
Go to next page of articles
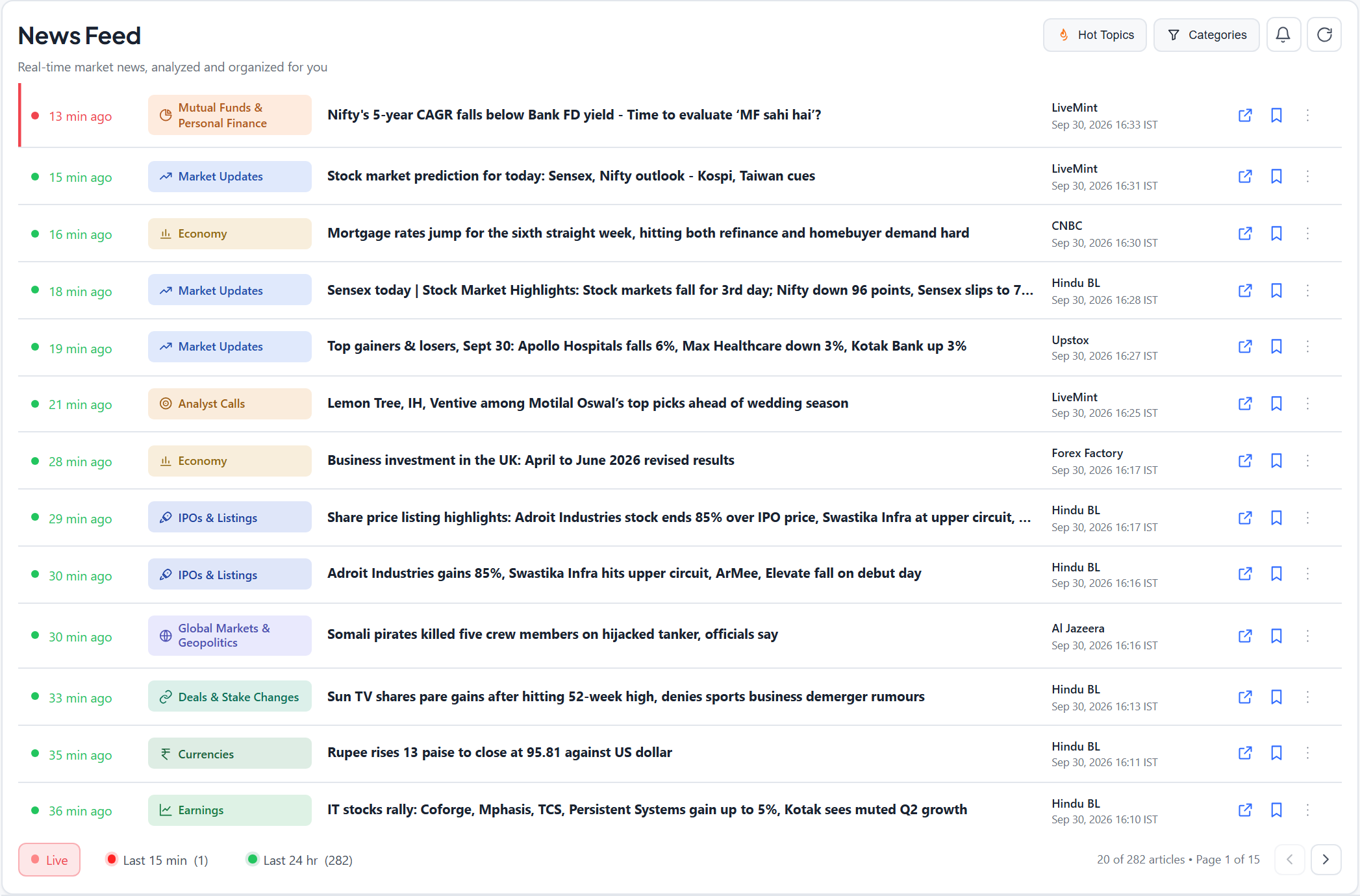(x=1326, y=860)
